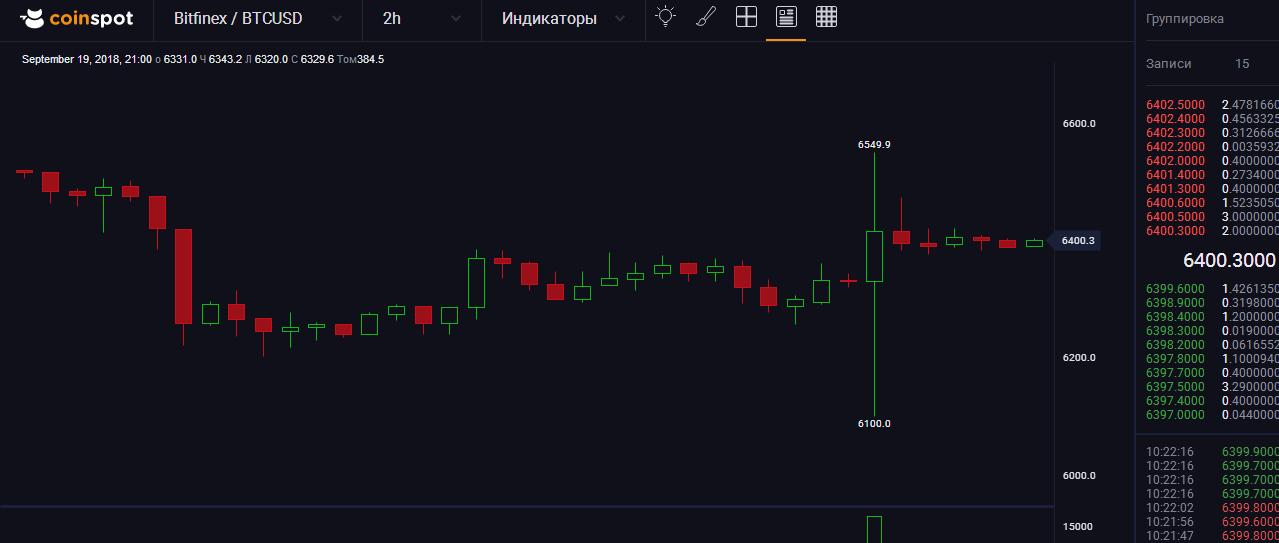
Task: Toggle the light bulb theme icon
Action: pos(665,17)
